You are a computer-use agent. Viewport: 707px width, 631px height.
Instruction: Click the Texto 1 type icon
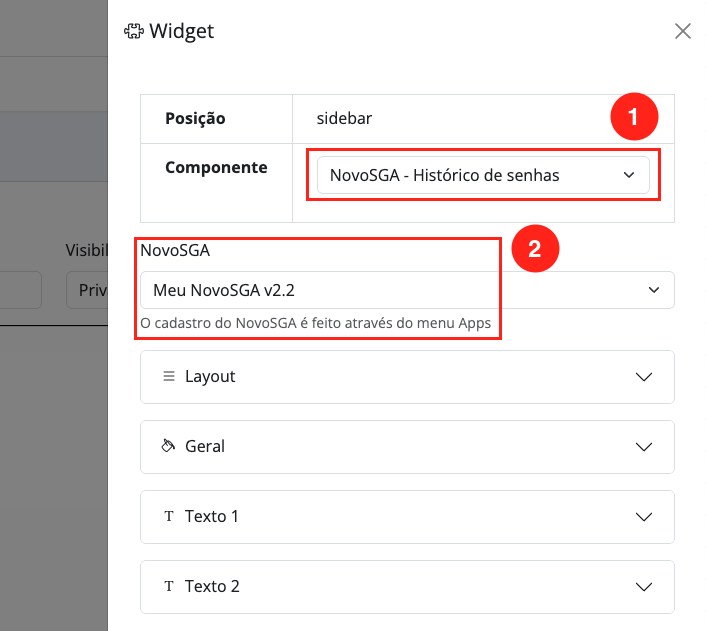tap(168, 516)
